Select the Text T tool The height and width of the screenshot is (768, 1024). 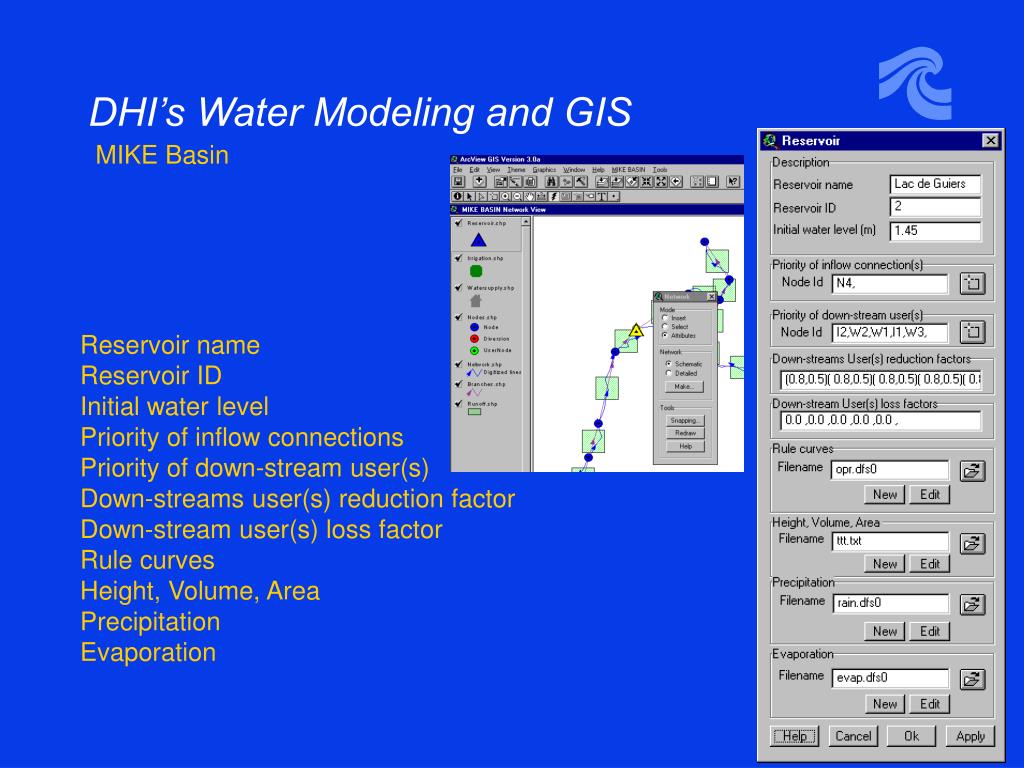601,197
